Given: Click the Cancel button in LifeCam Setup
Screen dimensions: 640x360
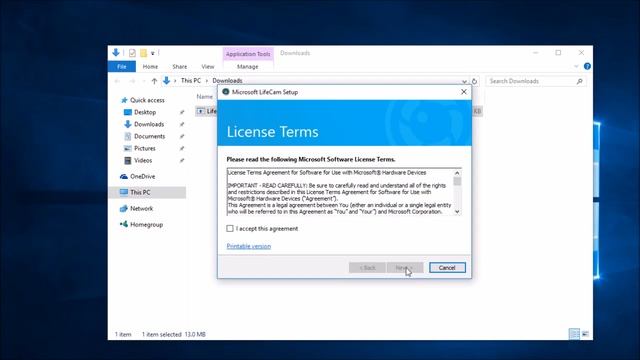Looking at the screenshot, I should pyautogui.click(x=447, y=268).
